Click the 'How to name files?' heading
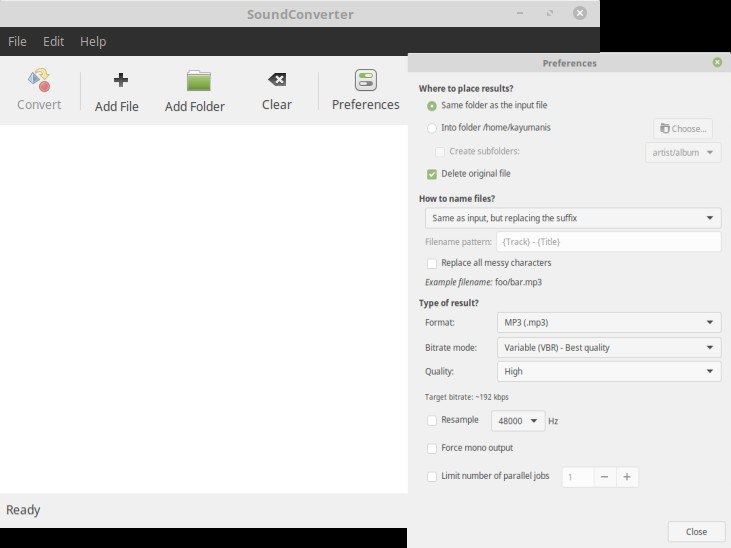Screen dimensions: 731x548 click(x=457, y=199)
